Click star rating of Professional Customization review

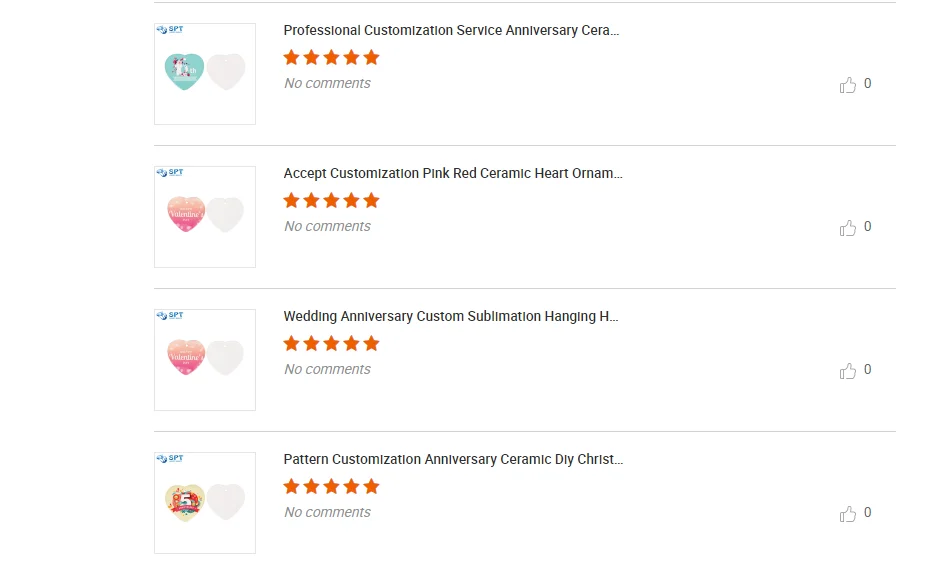(331, 58)
